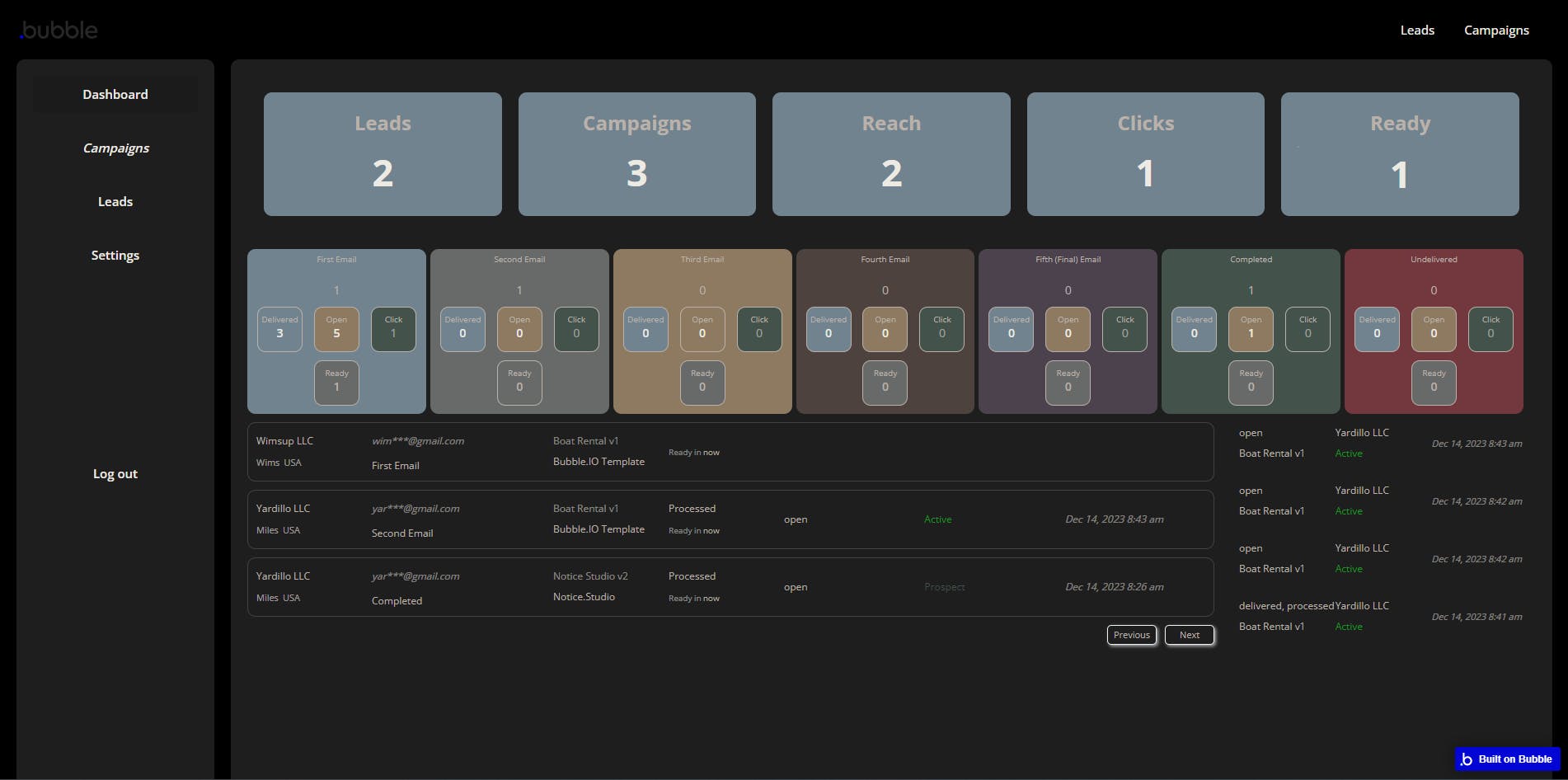The width and height of the screenshot is (1568, 780).
Task: Click the Leads summary card
Action: (383, 154)
